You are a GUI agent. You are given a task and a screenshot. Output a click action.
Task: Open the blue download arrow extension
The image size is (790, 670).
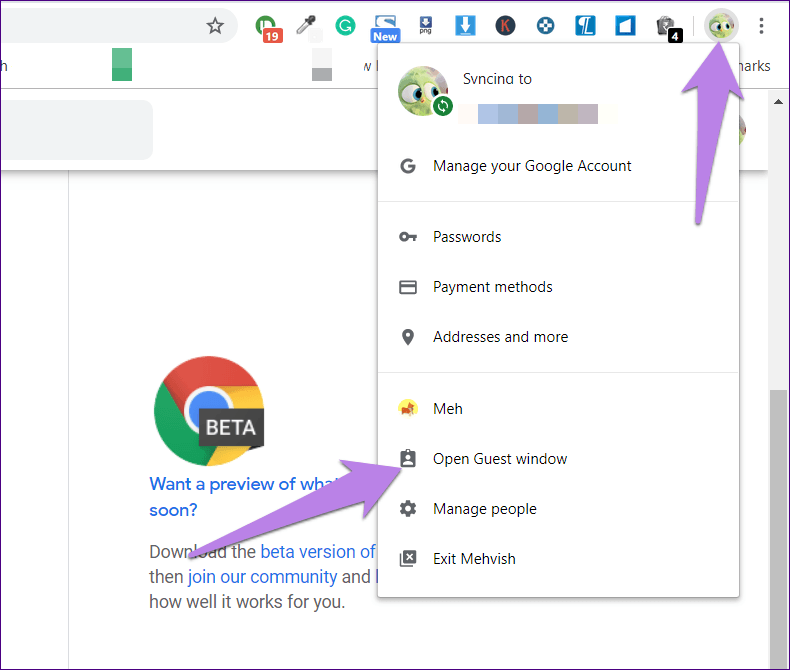pos(465,26)
